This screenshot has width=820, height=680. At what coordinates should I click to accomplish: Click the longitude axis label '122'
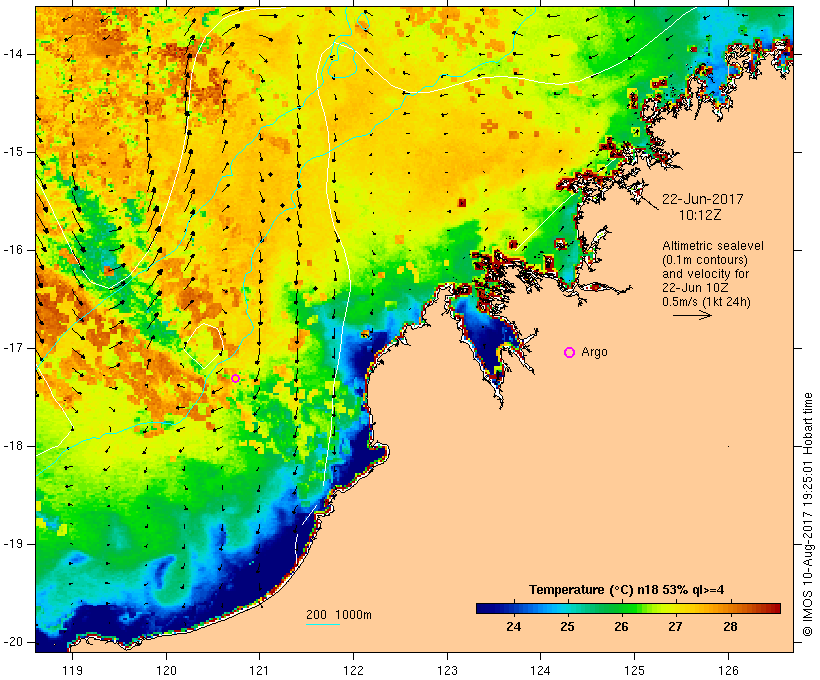coord(354,670)
